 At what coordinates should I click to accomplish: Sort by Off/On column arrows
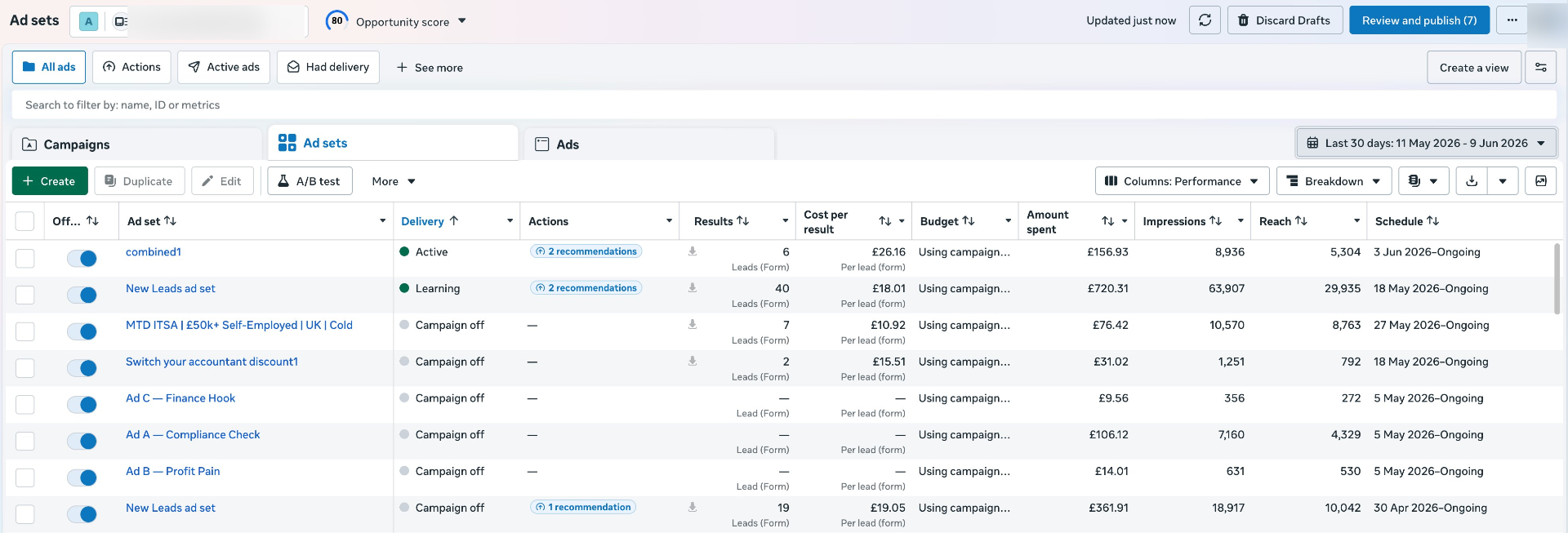click(x=92, y=221)
